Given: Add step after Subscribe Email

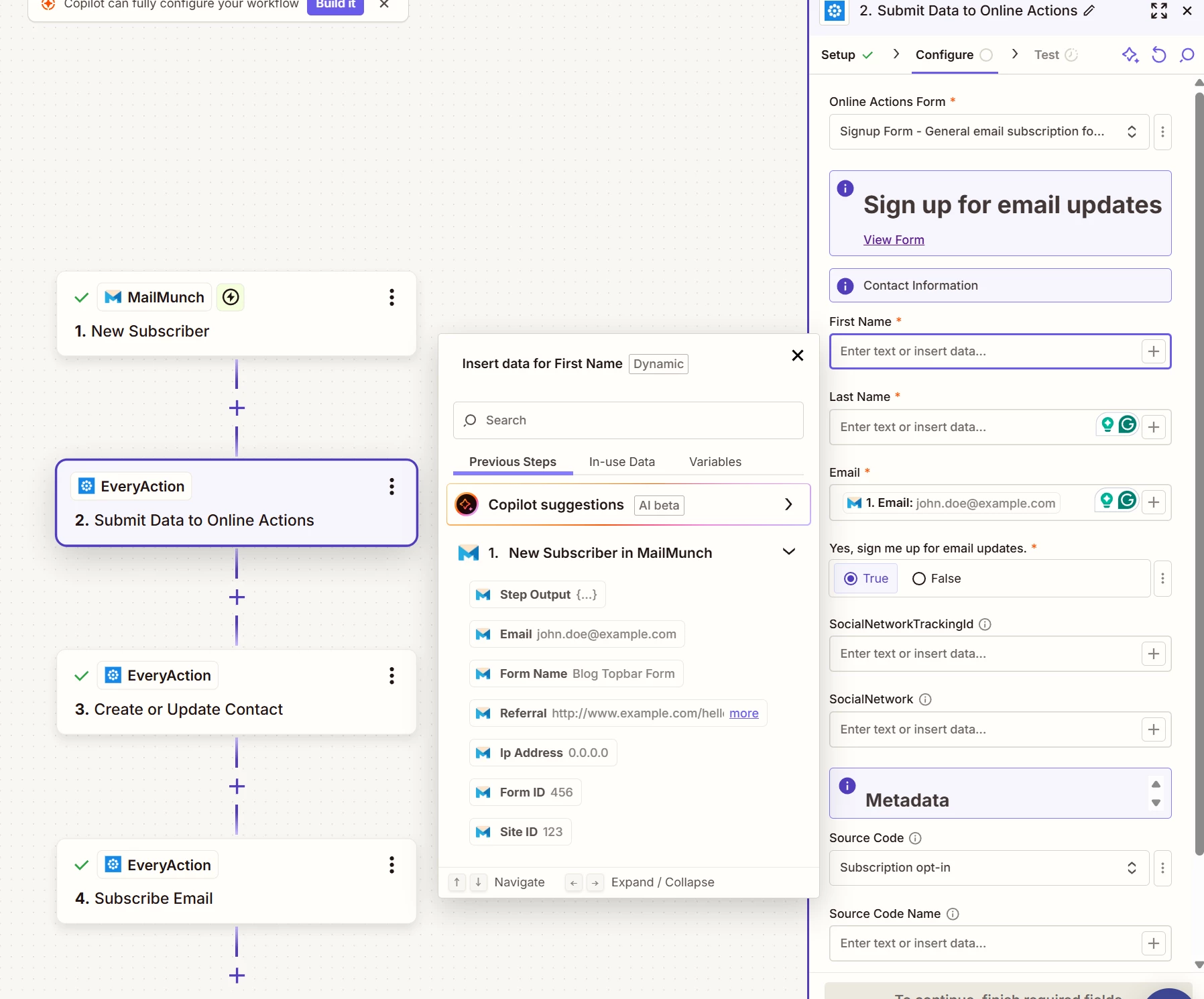Looking at the screenshot, I should (x=237, y=976).
